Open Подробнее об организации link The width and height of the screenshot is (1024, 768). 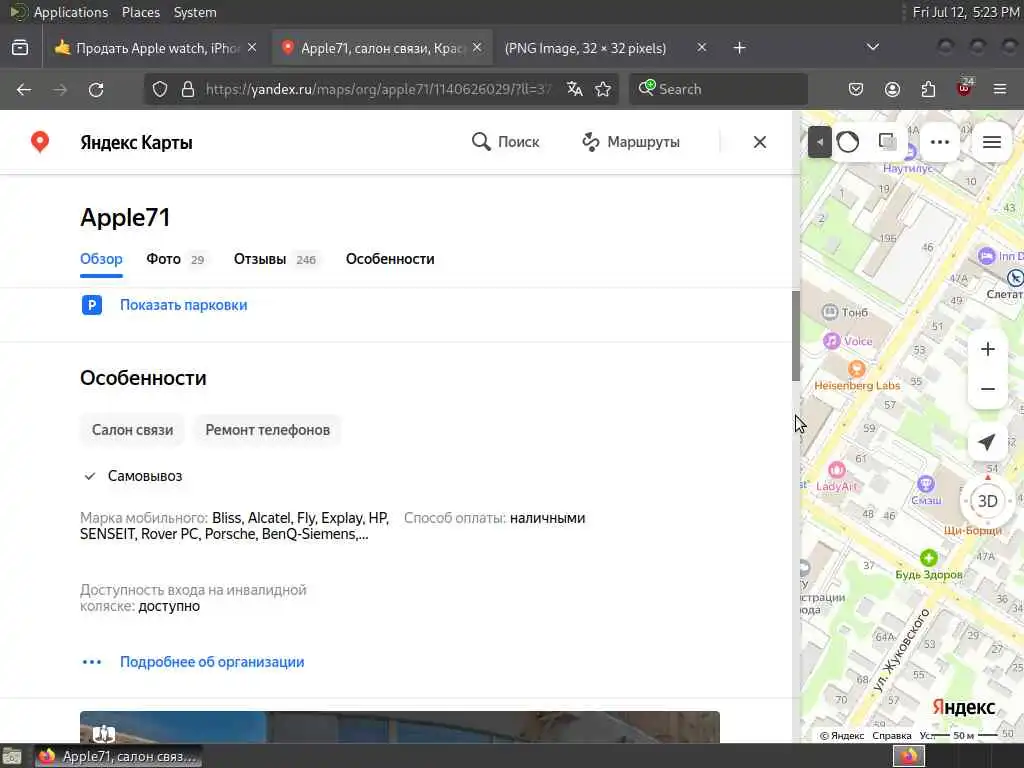click(x=212, y=662)
